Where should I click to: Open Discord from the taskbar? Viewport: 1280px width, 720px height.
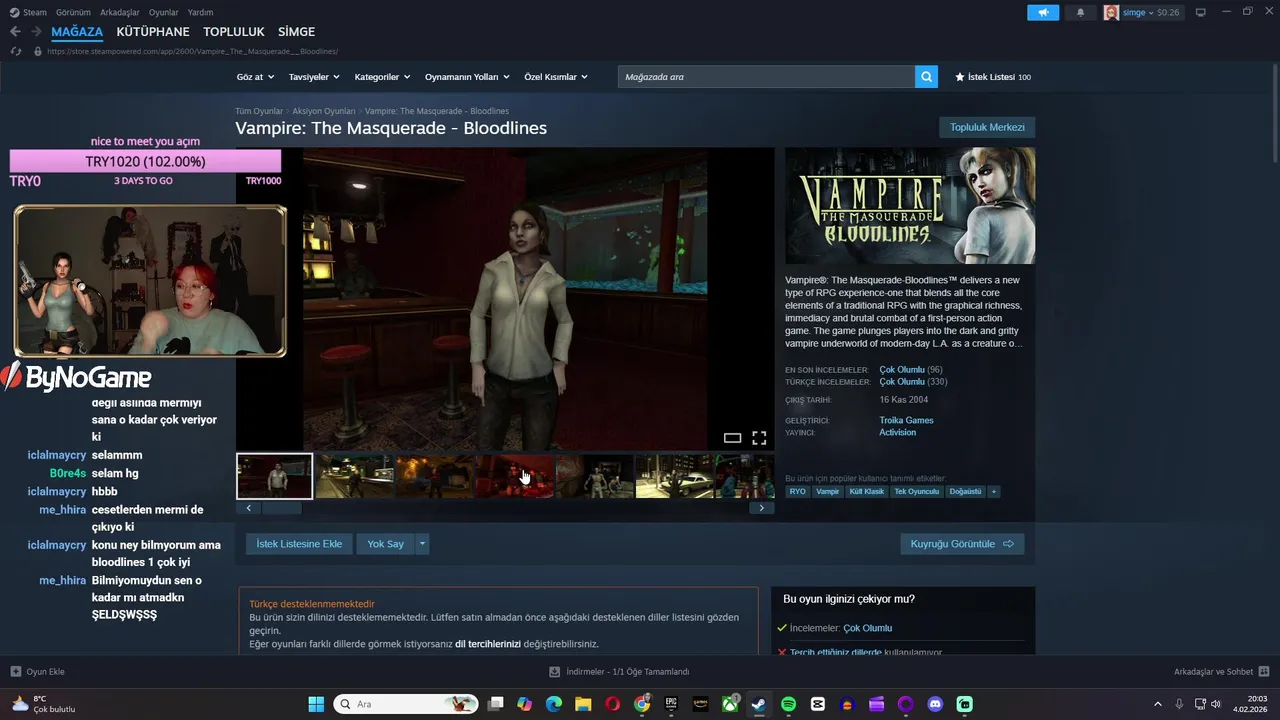click(935, 704)
